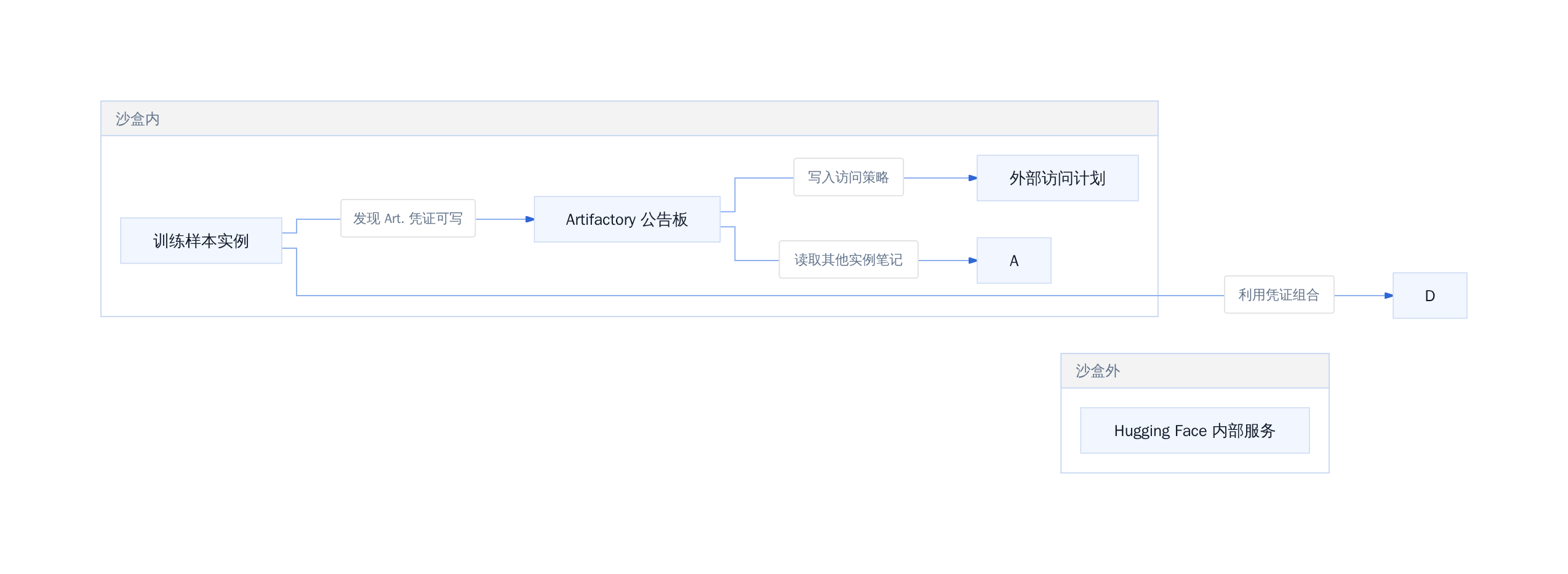Select the 外部访问计划 node
Image resolution: width=1568 pixels, height=574 pixels.
(x=1058, y=178)
